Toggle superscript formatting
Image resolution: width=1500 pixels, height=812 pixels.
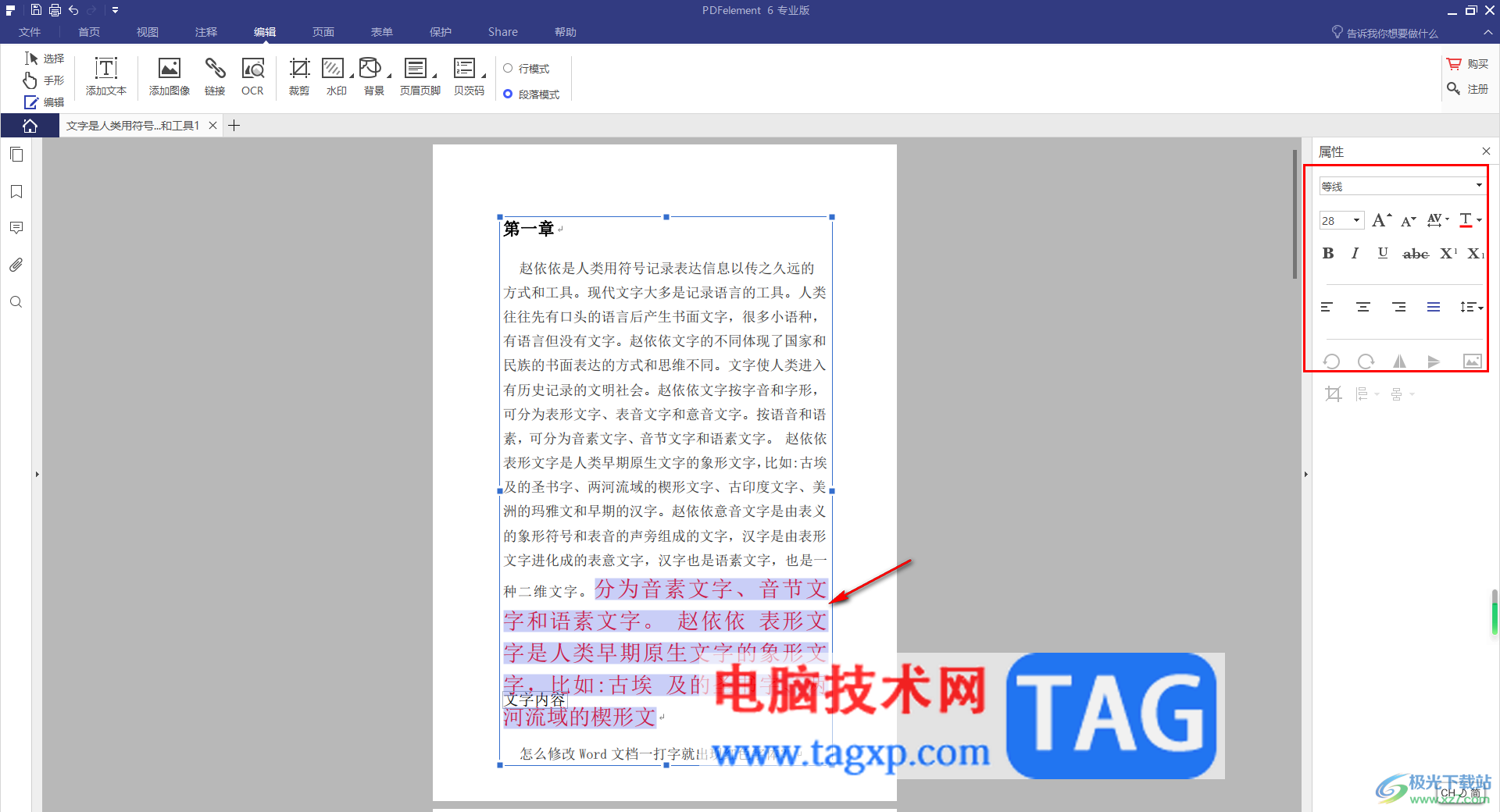[x=1448, y=253]
